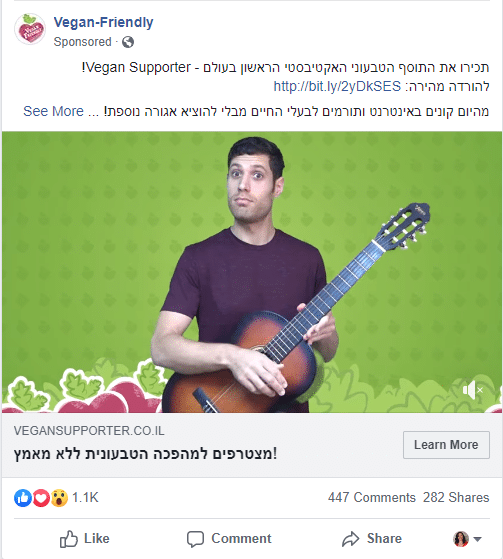This screenshot has height=559, width=503.
Task: Click the blue thumbs-up reaction icon
Action: [x=23, y=498]
